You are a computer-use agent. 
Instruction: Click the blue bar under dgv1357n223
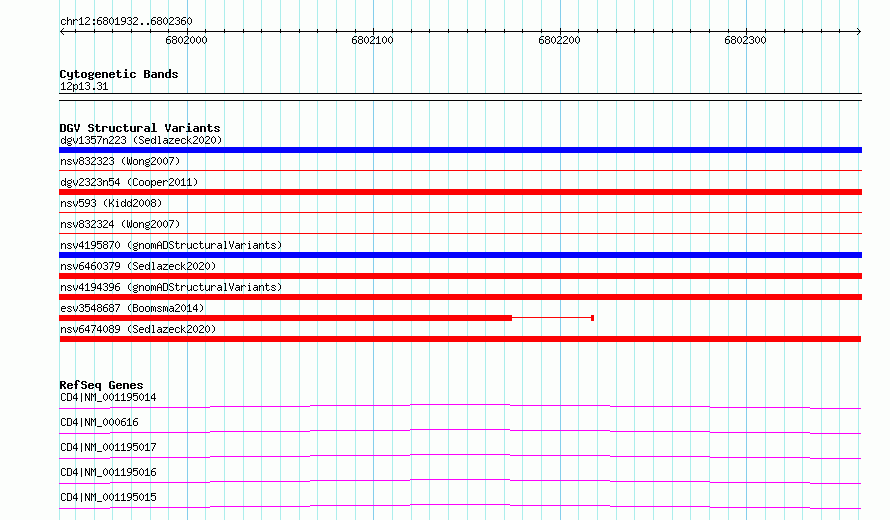[x=460, y=150]
